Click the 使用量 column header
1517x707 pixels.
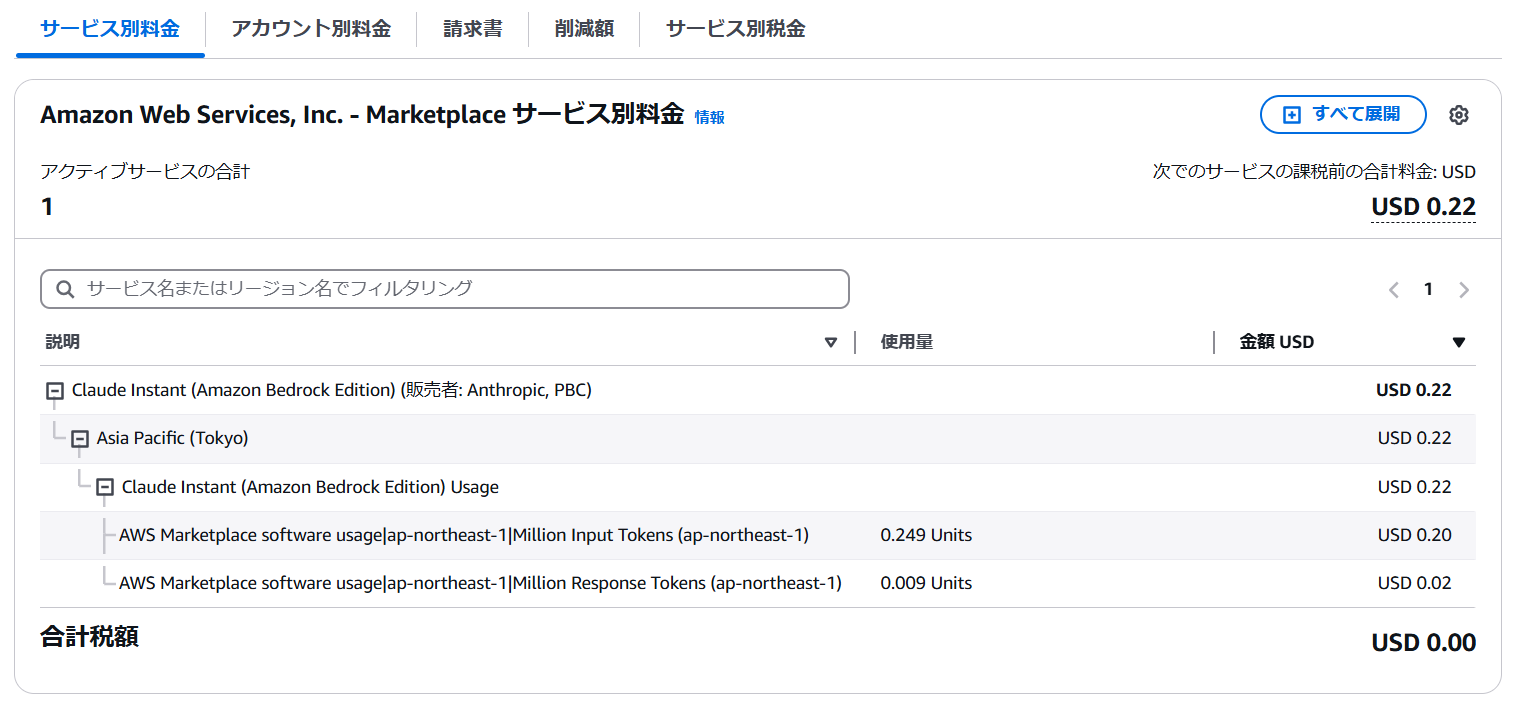pos(906,342)
